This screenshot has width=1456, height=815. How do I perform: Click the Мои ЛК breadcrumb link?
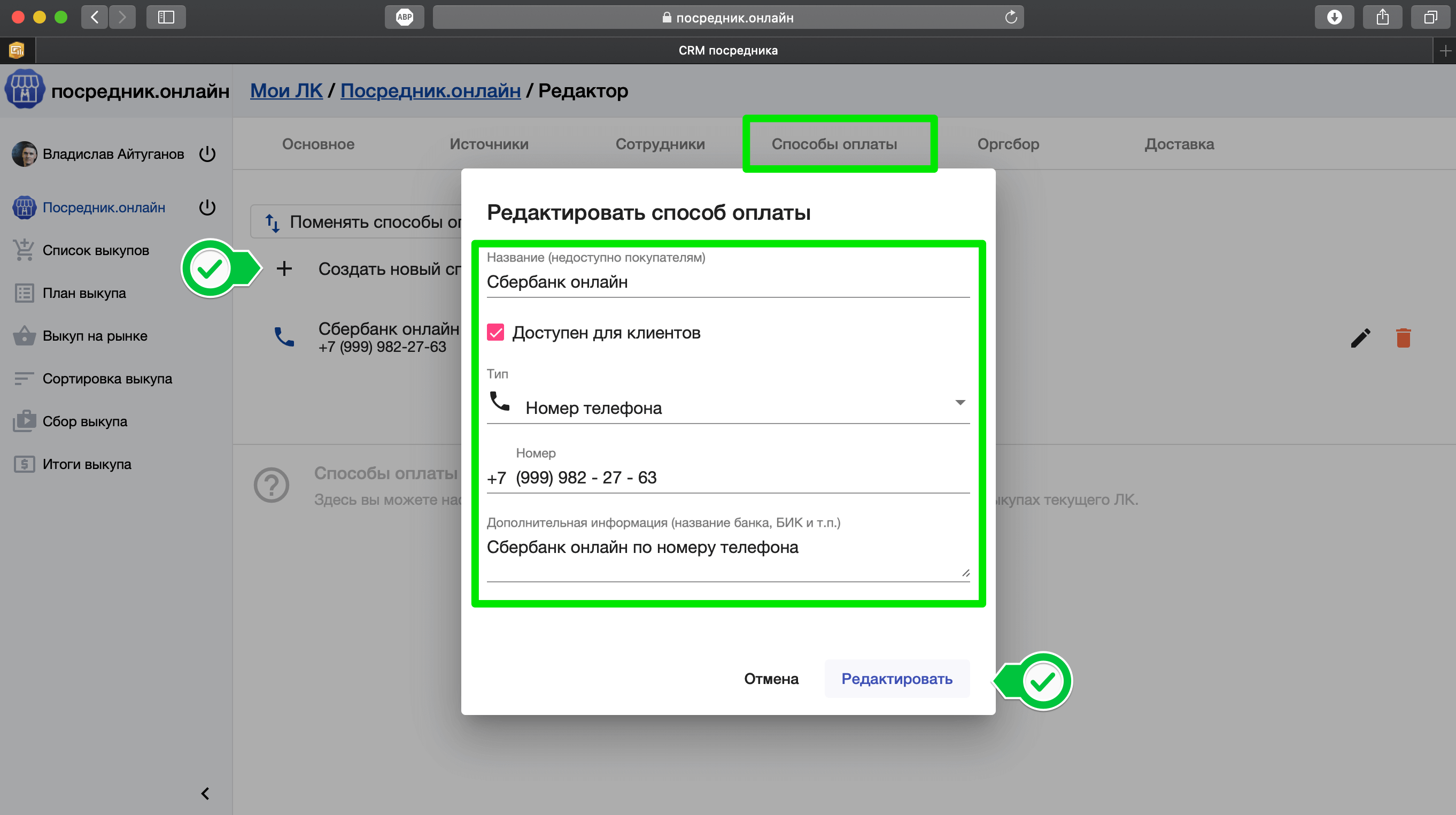pyautogui.click(x=286, y=90)
